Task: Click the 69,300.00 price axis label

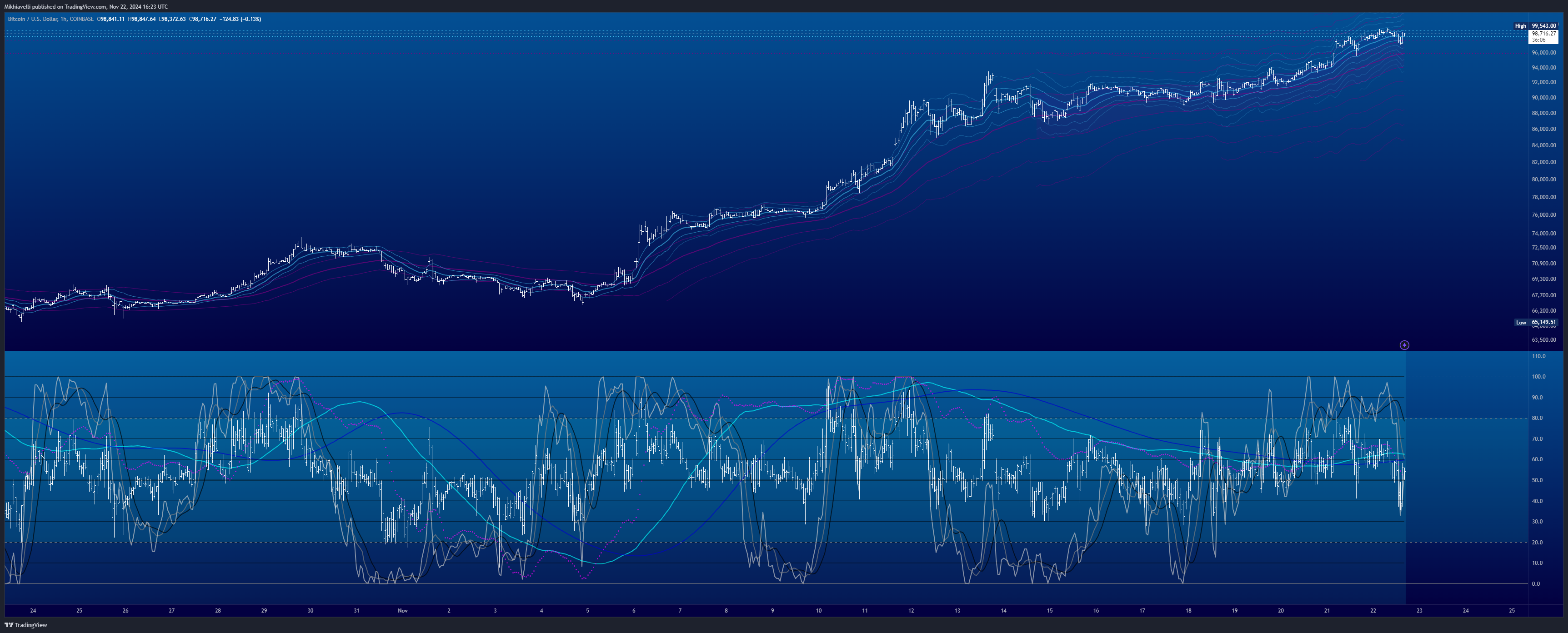Action: click(x=1543, y=279)
